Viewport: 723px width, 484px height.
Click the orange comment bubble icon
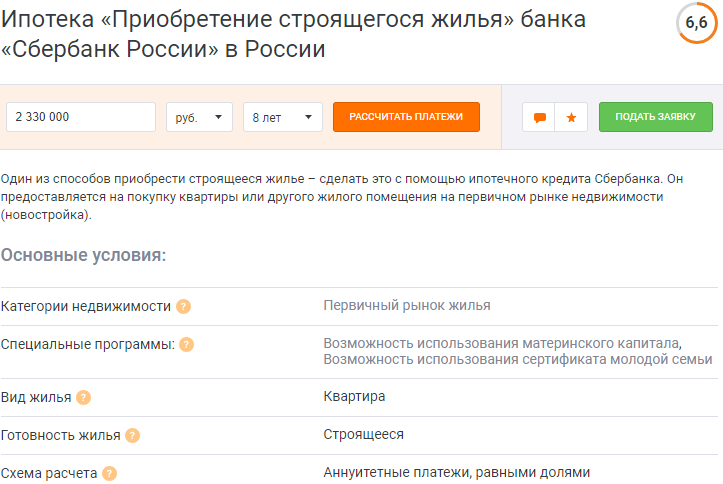539,117
